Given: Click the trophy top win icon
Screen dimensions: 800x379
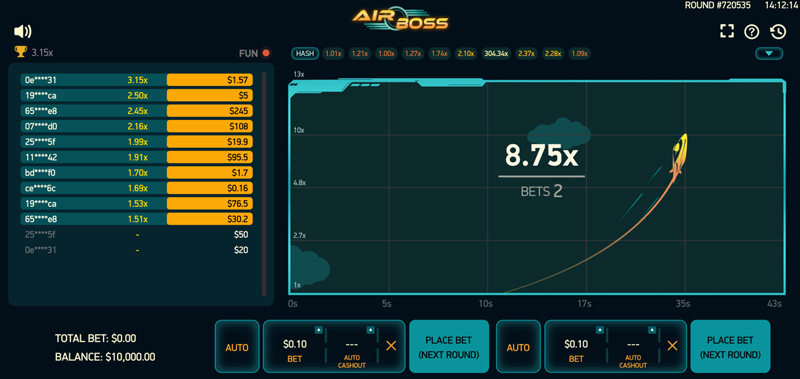Looking at the screenshot, I should tap(20, 52).
